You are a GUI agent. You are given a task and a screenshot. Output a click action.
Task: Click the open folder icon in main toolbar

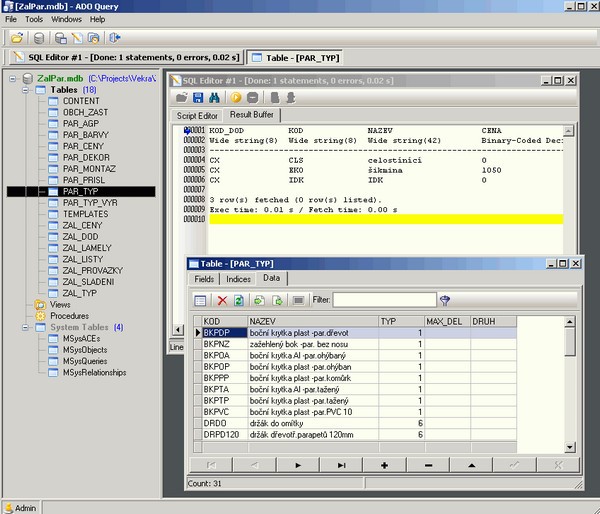[17, 38]
